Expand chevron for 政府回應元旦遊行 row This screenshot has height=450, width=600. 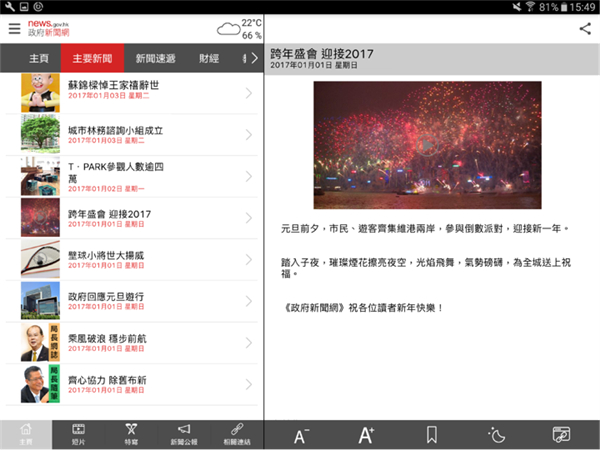click(249, 302)
